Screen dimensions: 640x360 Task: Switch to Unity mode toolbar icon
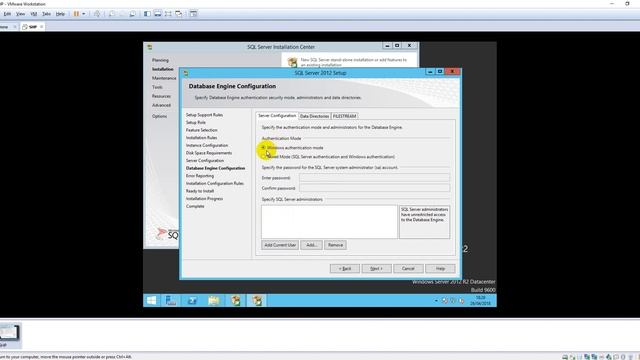click(x=179, y=14)
